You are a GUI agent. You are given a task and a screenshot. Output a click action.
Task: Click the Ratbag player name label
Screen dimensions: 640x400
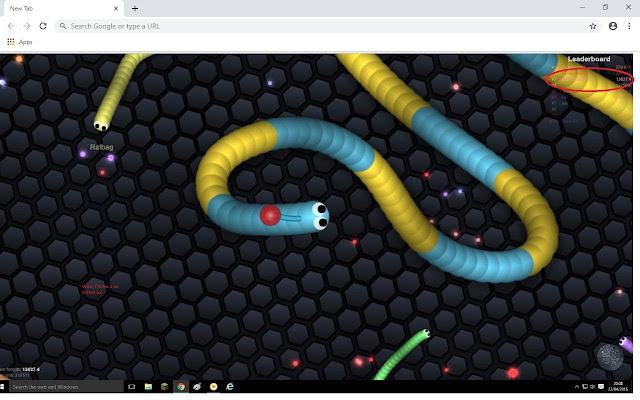click(x=102, y=147)
